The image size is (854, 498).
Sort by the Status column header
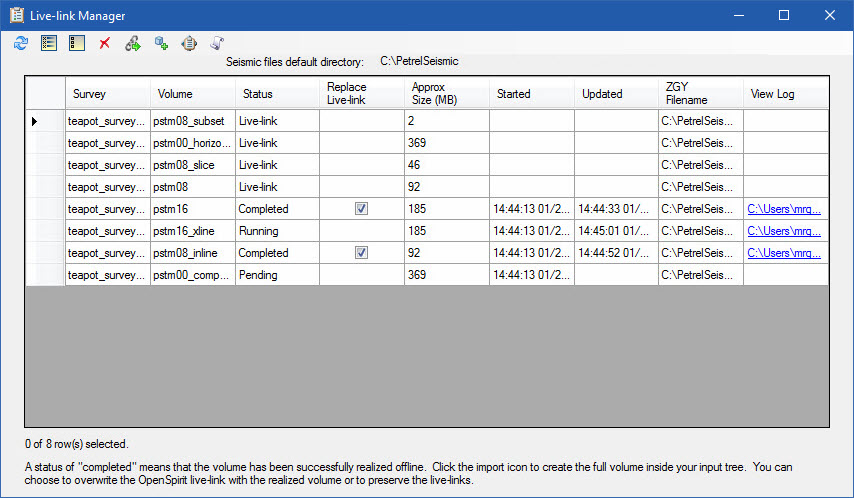(x=278, y=93)
